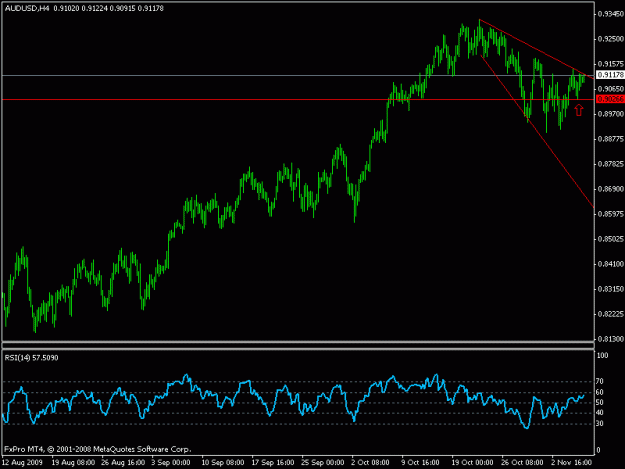The image size is (625, 469).
Task: Click the 0.86900 price scale label
Action: tap(610, 189)
